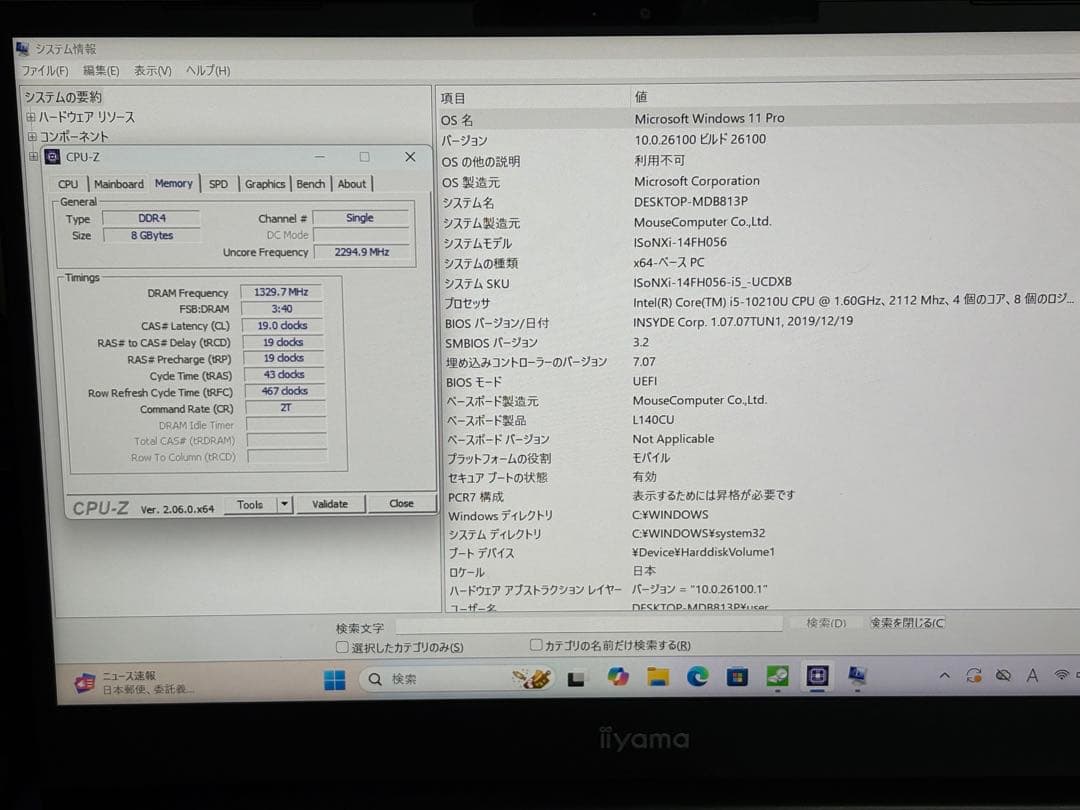Image resolution: width=1080 pixels, height=810 pixels.
Task: Open File Explorer on the taskbar
Action: [658, 677]
